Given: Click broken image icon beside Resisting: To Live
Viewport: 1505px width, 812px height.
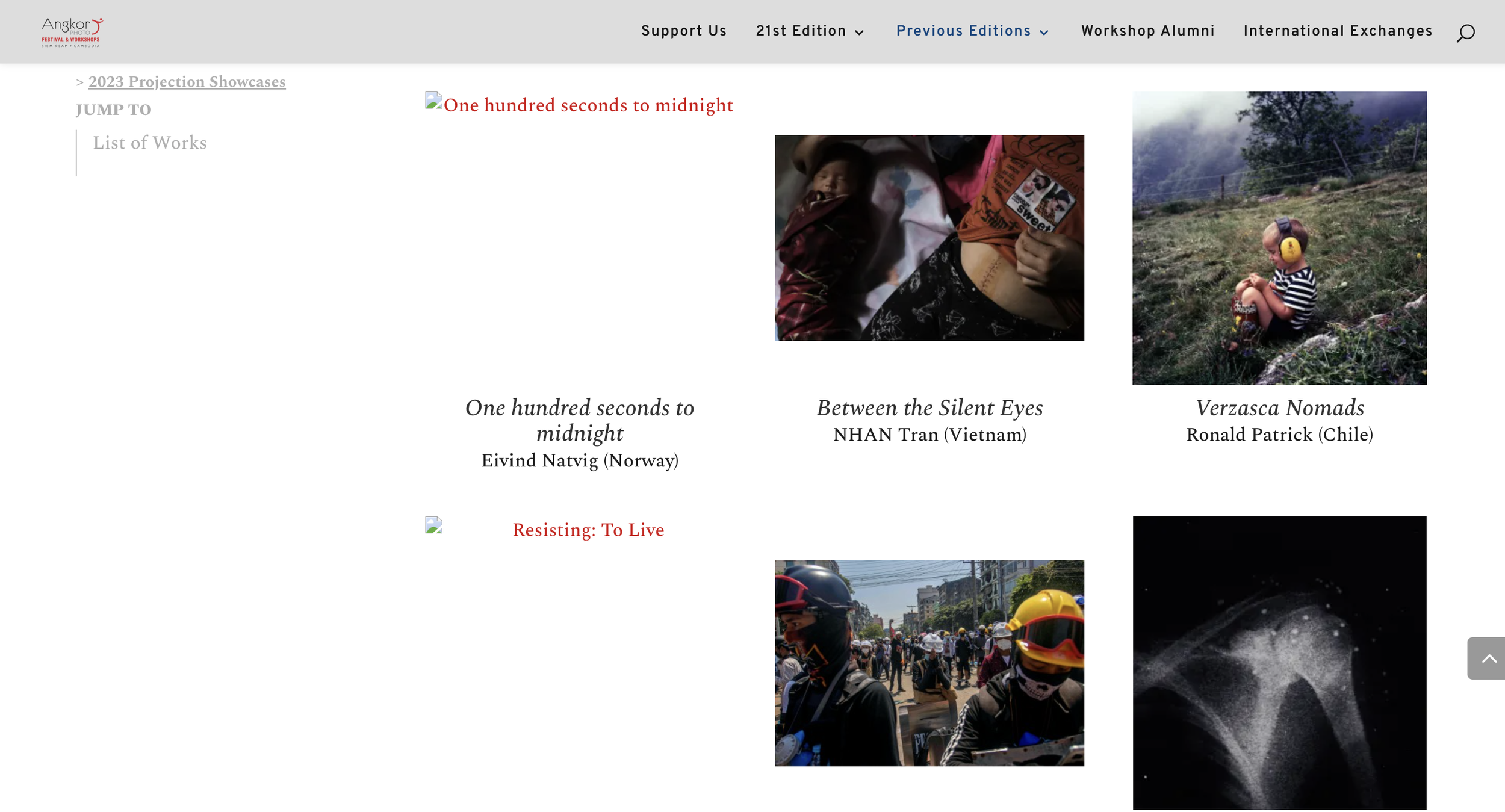Looking at the screenshot, I should point(433,525).
